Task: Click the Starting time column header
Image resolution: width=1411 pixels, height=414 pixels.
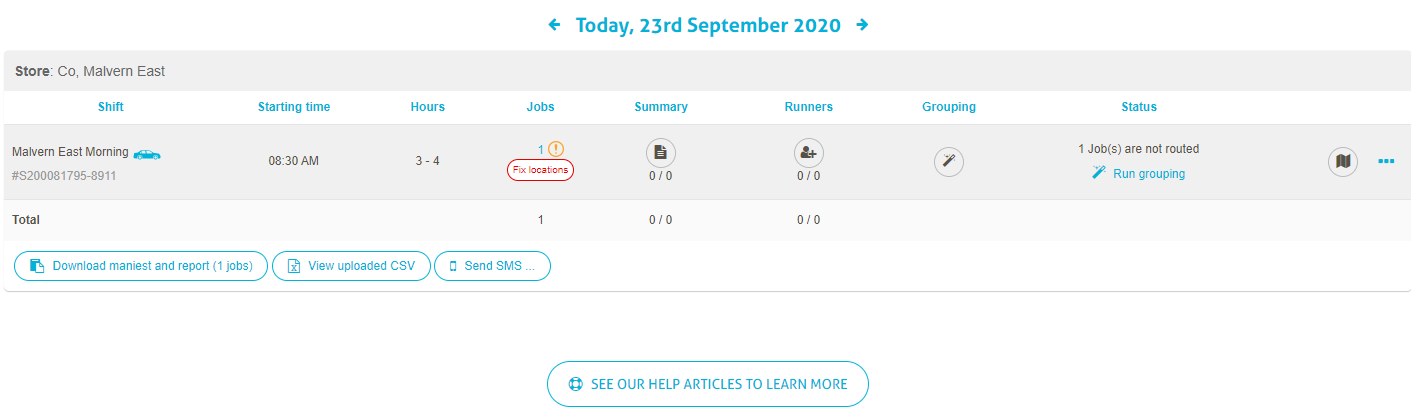Action: [294, 107]
